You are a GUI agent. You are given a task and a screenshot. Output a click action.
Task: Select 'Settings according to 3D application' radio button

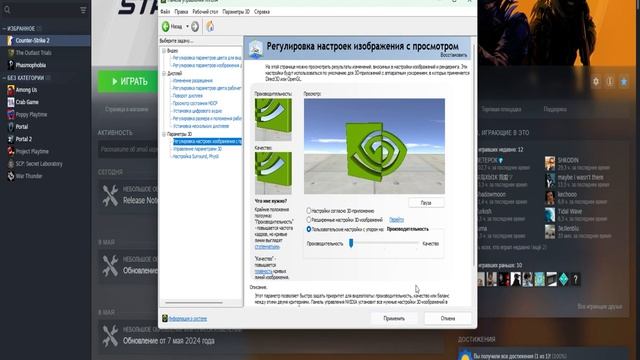(x=309, y=211)
